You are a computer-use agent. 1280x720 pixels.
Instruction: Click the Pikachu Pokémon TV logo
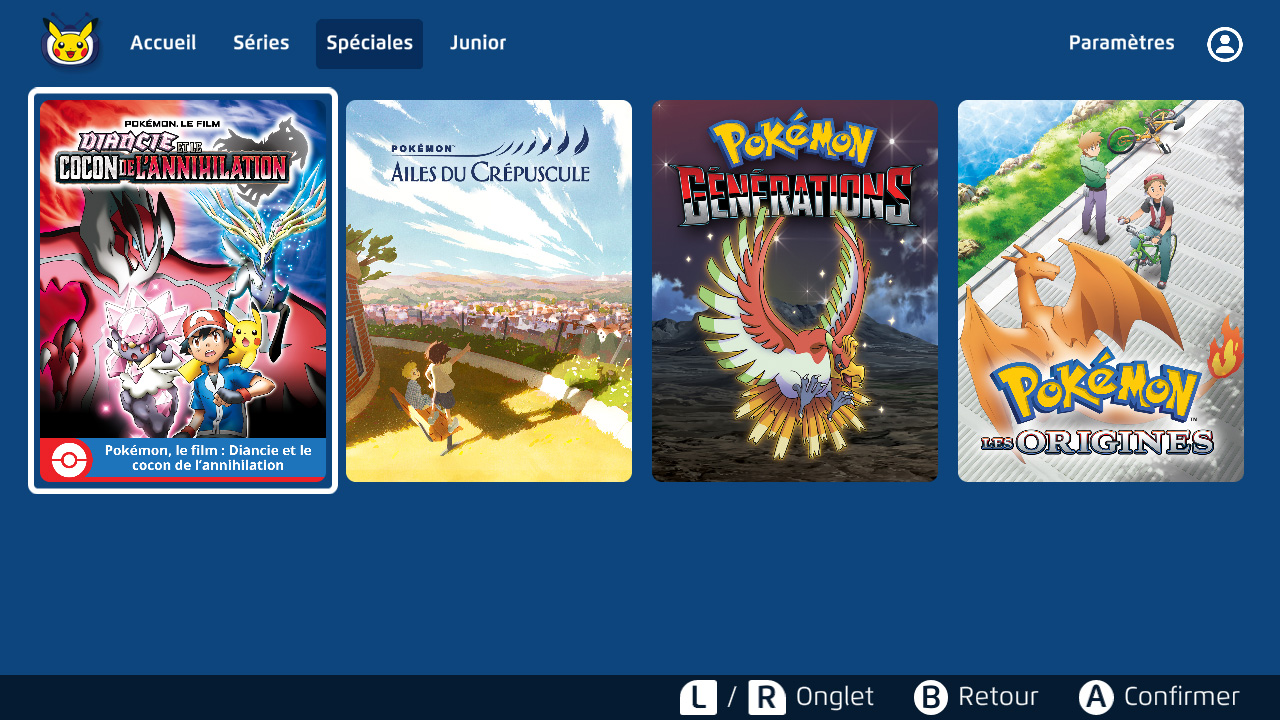(x=70, y=43)
